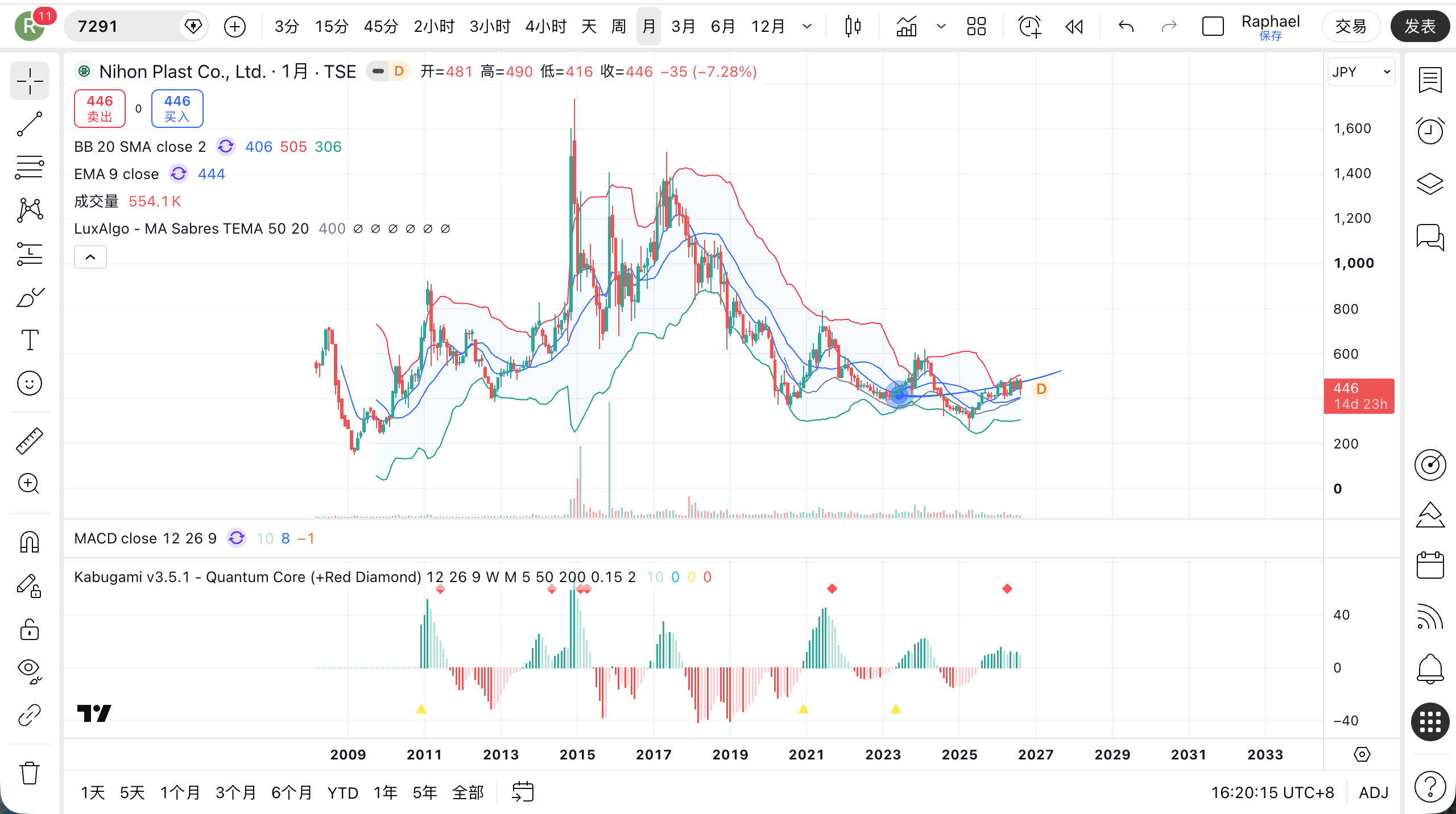The image size is (1456, 814).
Task: Toggle hide all drawings visibility
Action: point(30,671)
